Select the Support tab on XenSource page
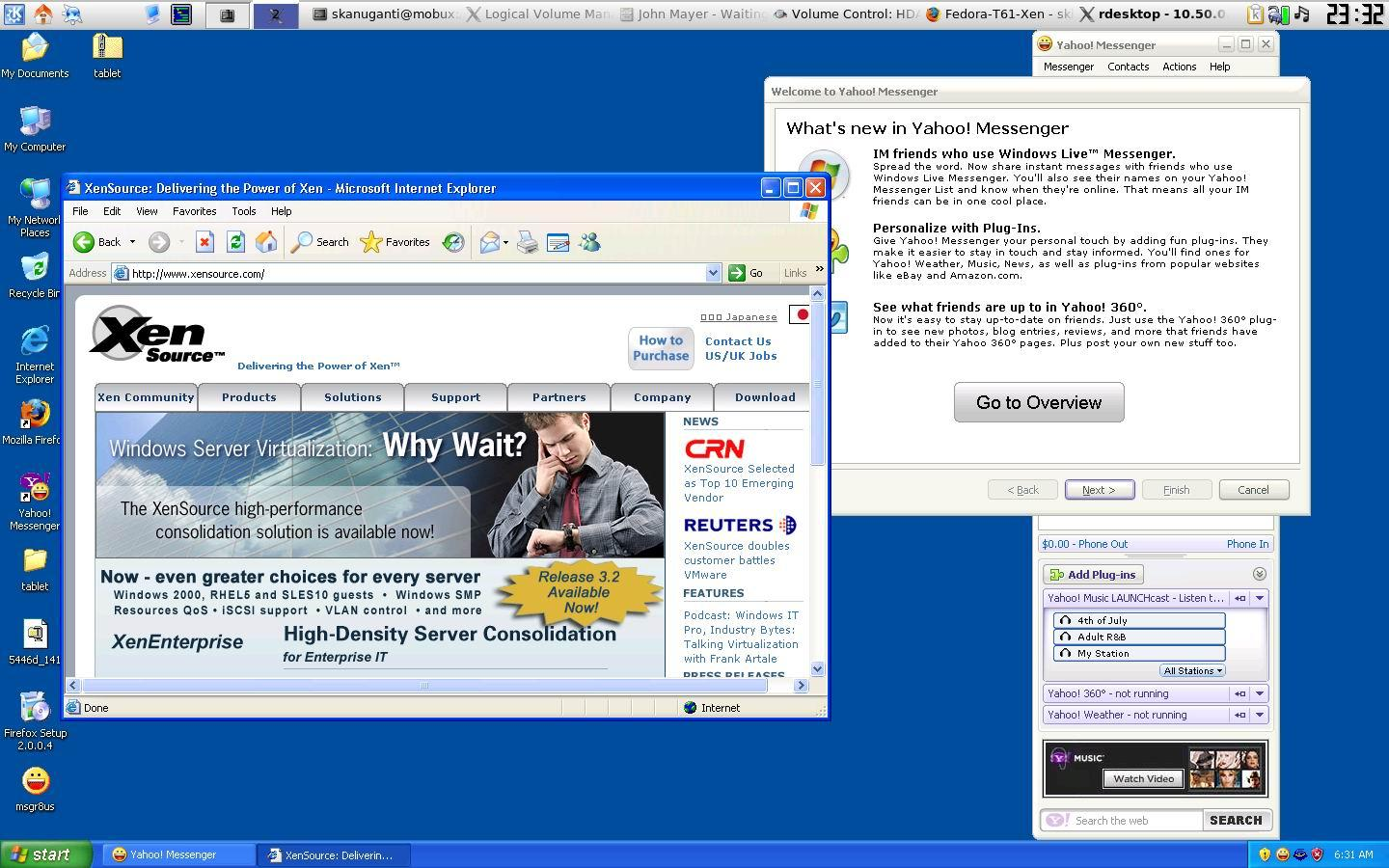This screenshot has height=868, width=1389. pos(455,397)
